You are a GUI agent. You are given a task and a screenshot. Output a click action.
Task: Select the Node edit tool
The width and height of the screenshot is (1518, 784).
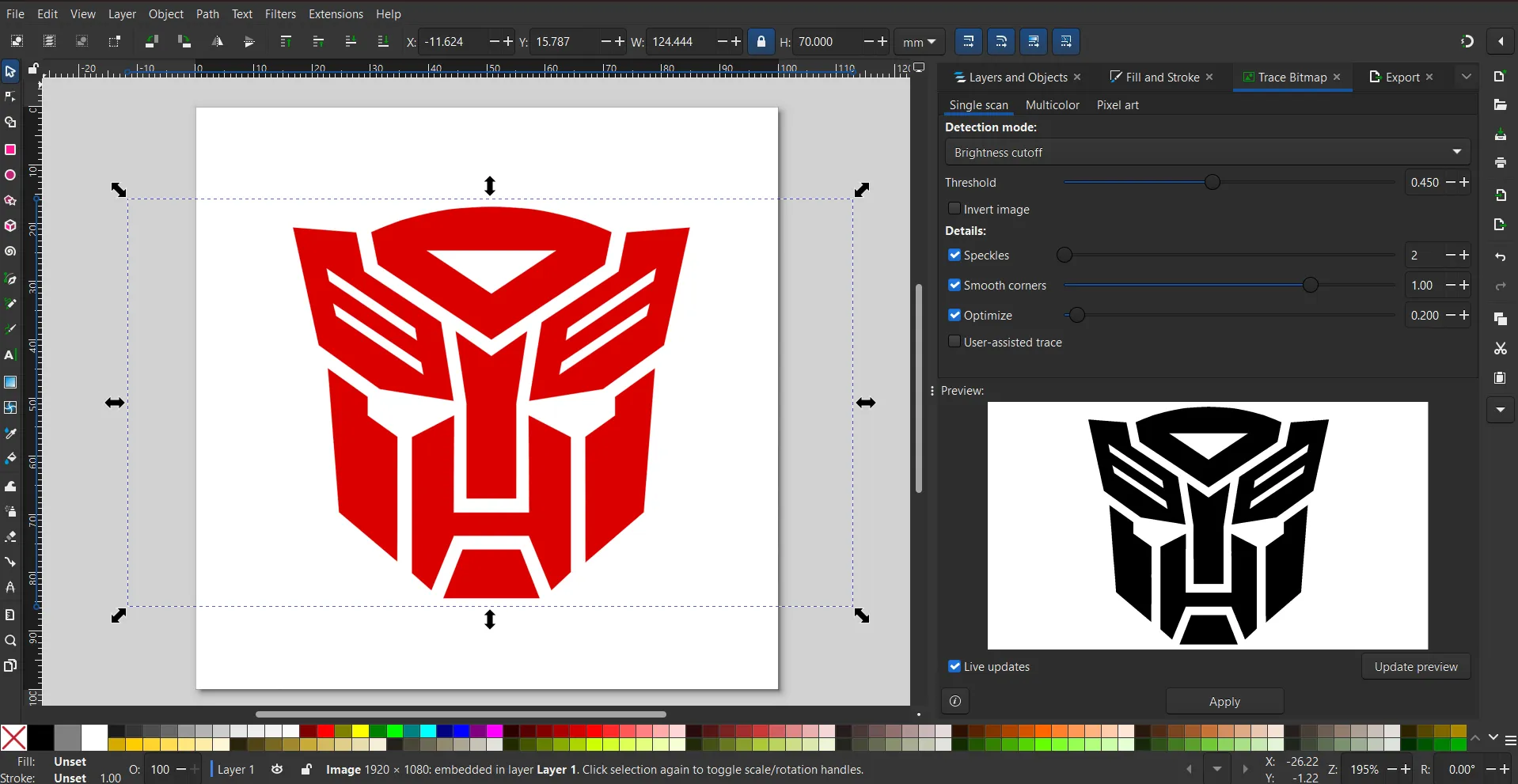click(10, 97)
